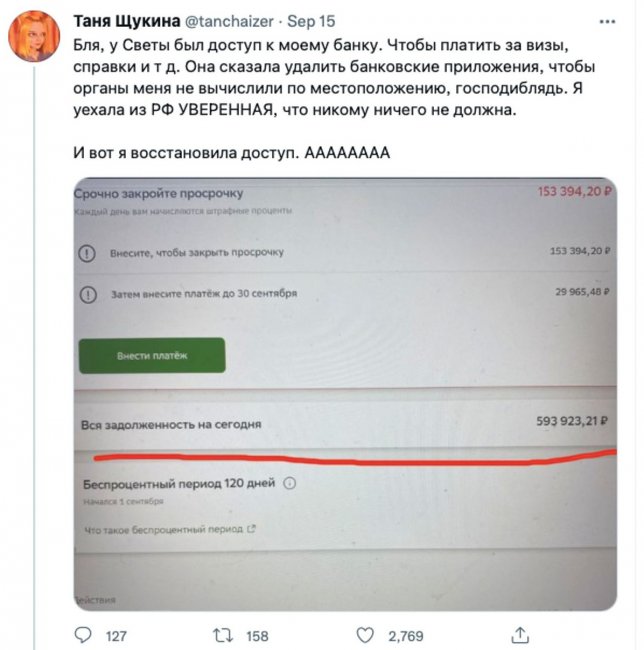The width and height of the screenshot is (644, 650).
Task: Like the tweet with heart icon
Action: pos(365,635)
